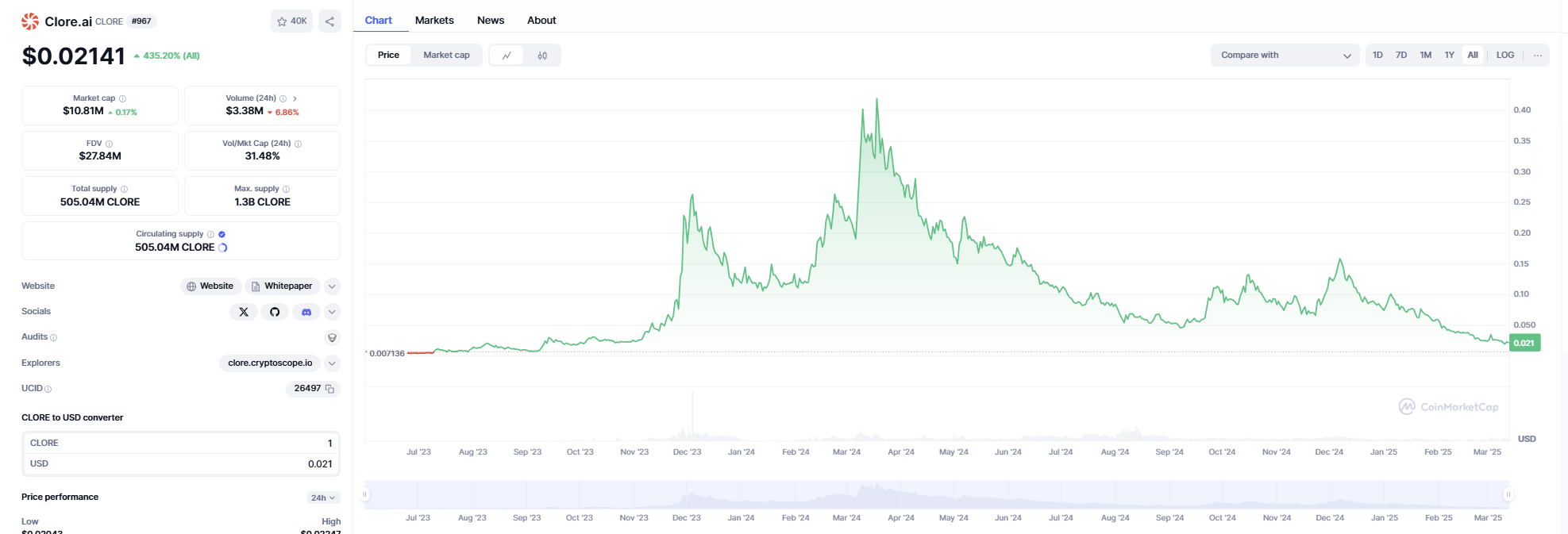Screen dimensions: 1568x534
Task: Click the 1.3B CLORE max supply value
Action: coord(262,202)
